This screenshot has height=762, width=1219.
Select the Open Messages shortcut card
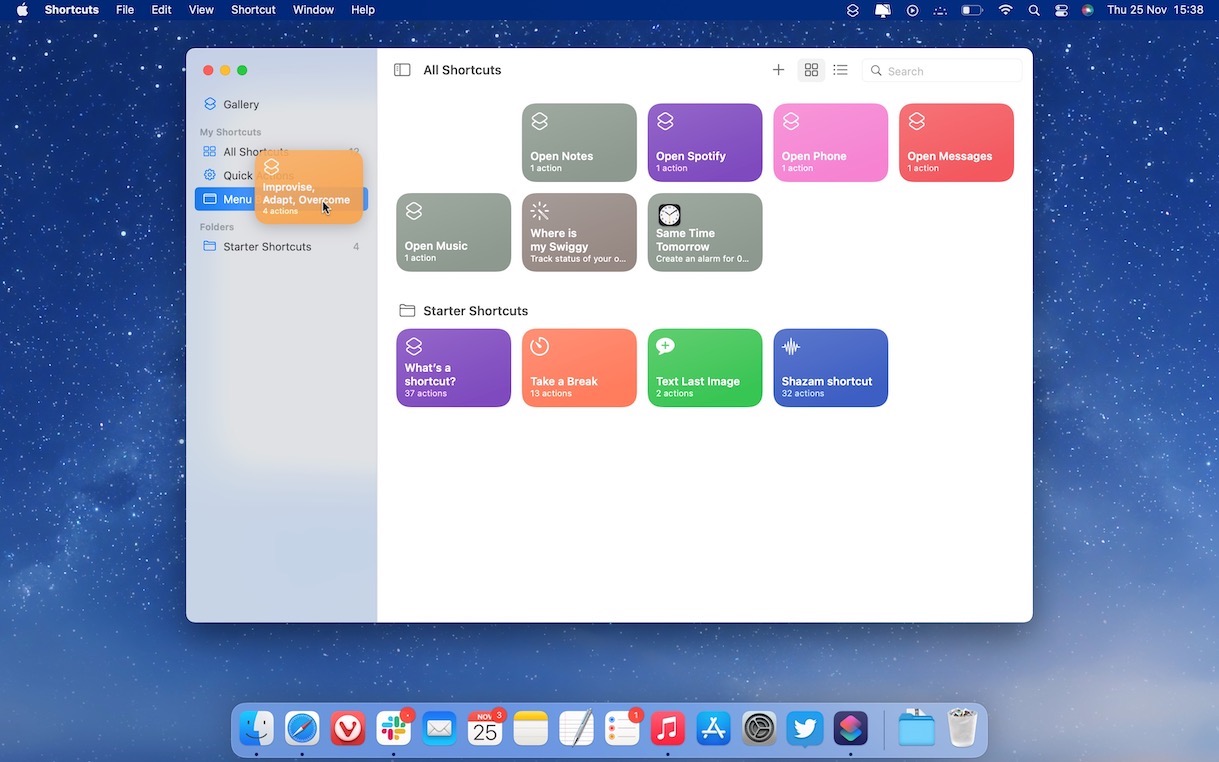pos(956,142)
